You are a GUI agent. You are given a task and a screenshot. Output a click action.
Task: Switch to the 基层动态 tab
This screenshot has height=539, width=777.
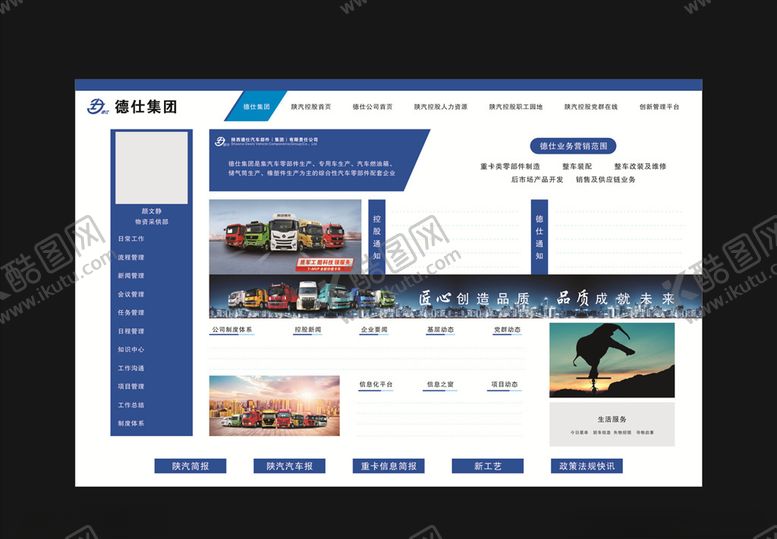coord(440,330)
